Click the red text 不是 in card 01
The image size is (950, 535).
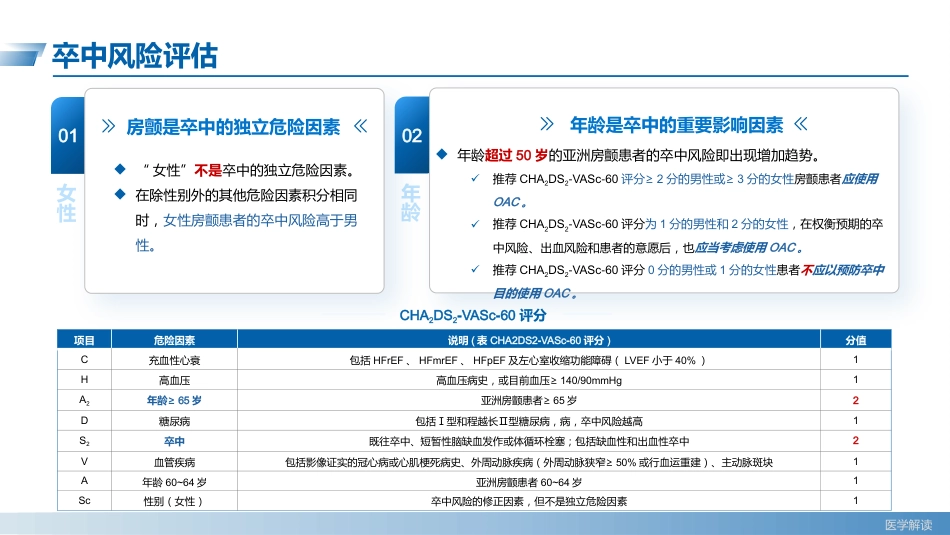pyautogui.click(x=208, y=171)
